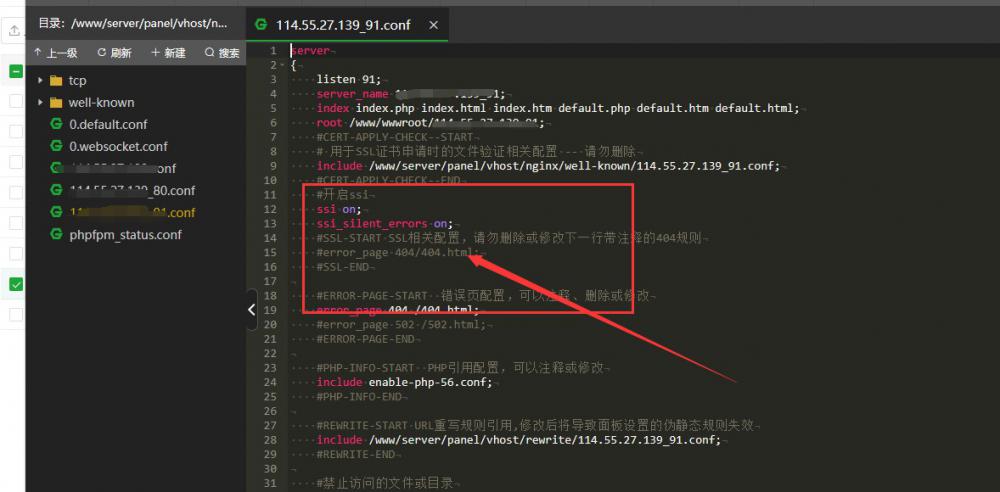The width and height of the screenshot is (1000, 492).
Task: Click the tcp folder icon
Action: pyautogui.click(x=56, y=80)
